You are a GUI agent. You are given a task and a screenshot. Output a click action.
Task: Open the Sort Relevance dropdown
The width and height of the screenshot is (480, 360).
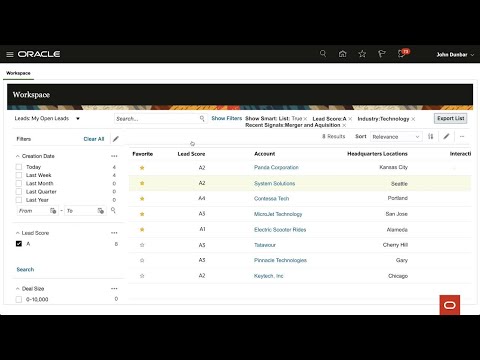(396, 137)
